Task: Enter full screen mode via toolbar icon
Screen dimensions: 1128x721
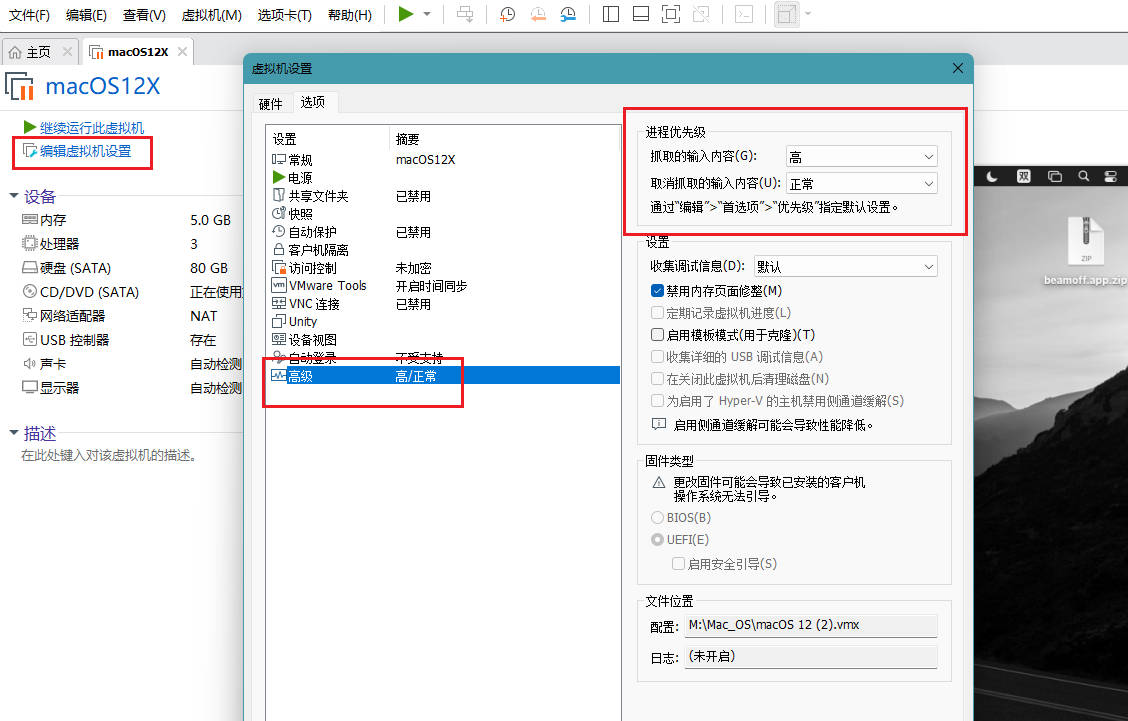Action: 671,14
